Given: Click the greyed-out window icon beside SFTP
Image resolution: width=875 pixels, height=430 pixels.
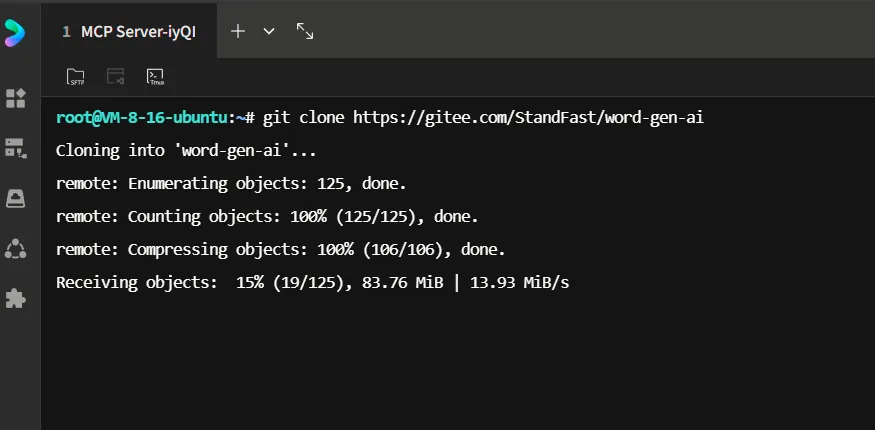Looking at the screenshot, I should click(x=116, y=76).
